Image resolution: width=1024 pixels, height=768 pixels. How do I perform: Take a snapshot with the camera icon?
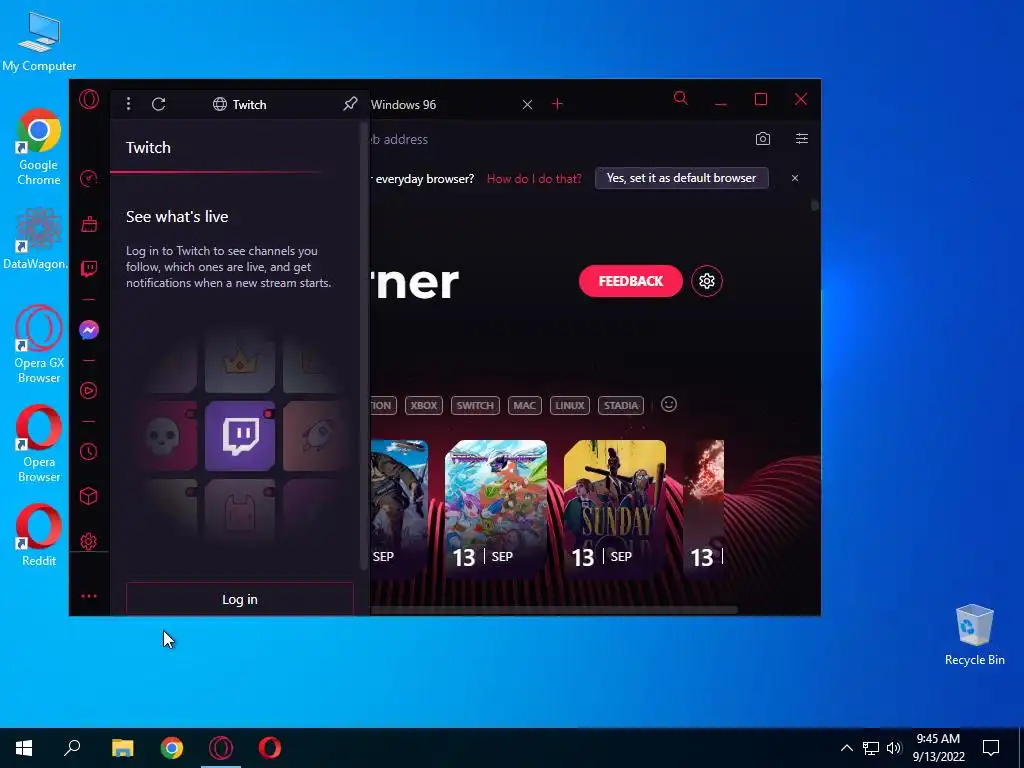[763, 138]
